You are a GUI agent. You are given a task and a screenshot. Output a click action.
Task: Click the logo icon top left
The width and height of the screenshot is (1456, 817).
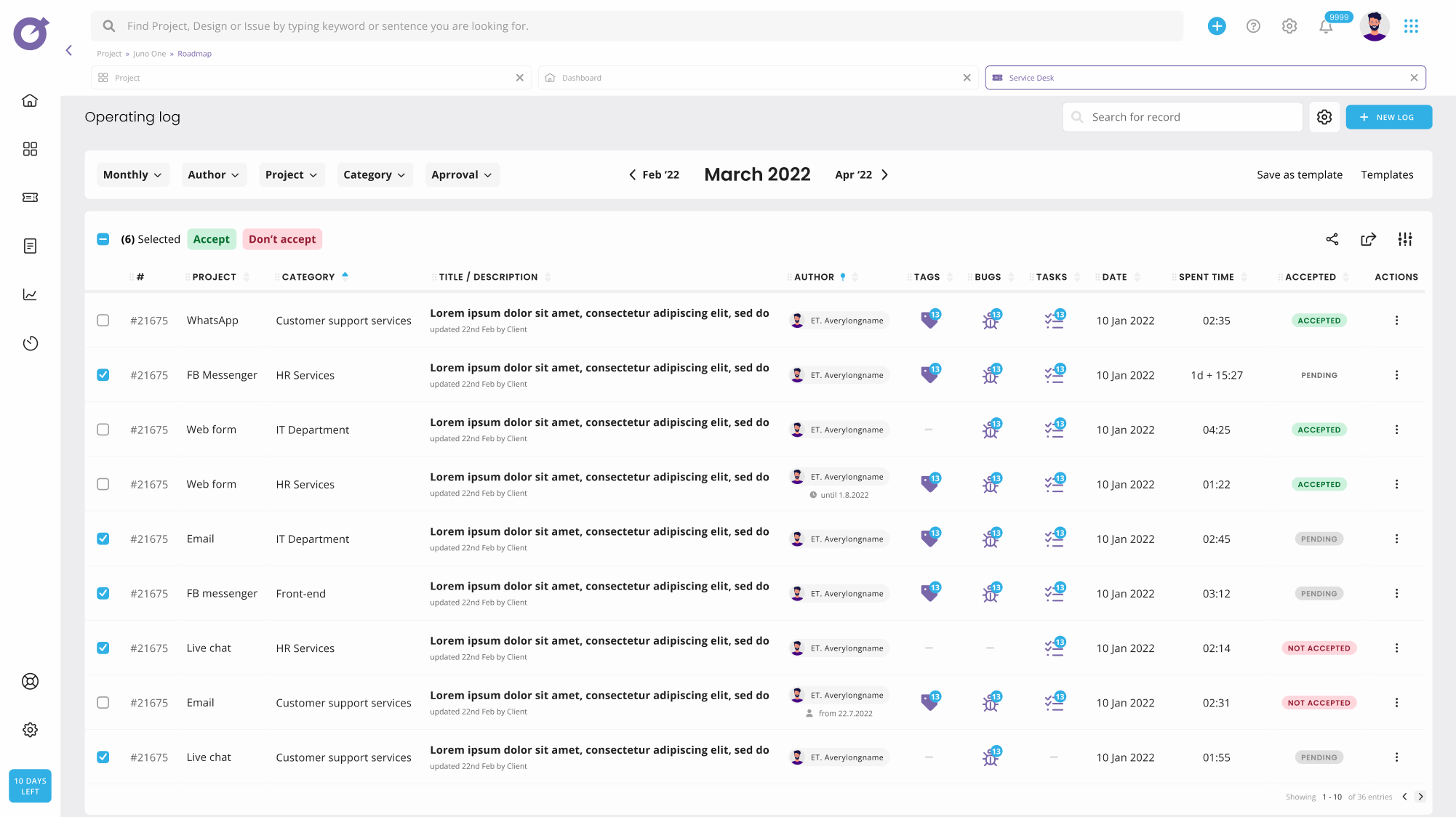tap(31, 33)
